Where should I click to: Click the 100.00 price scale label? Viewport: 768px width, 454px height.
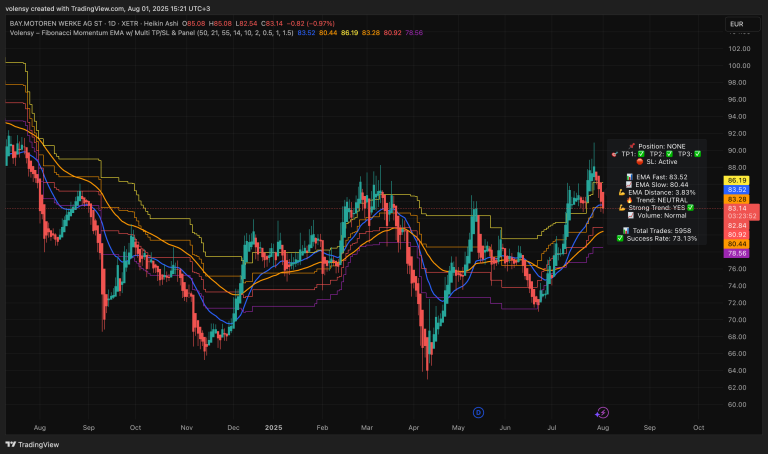tap(739, 66)
